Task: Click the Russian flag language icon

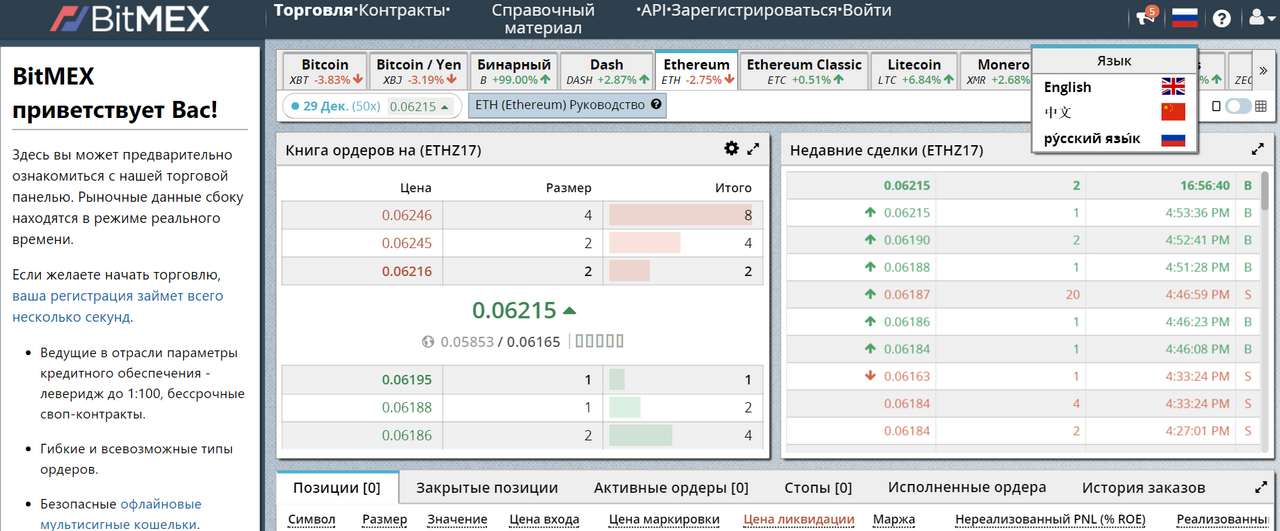Action: coord(1185,18)
